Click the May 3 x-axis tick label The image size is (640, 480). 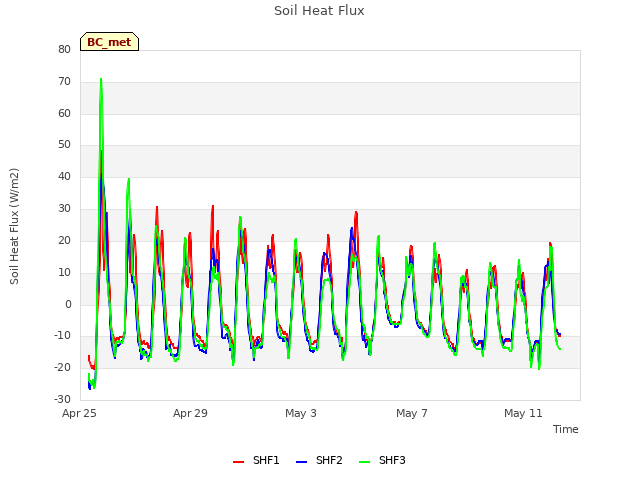click(301, 413)
